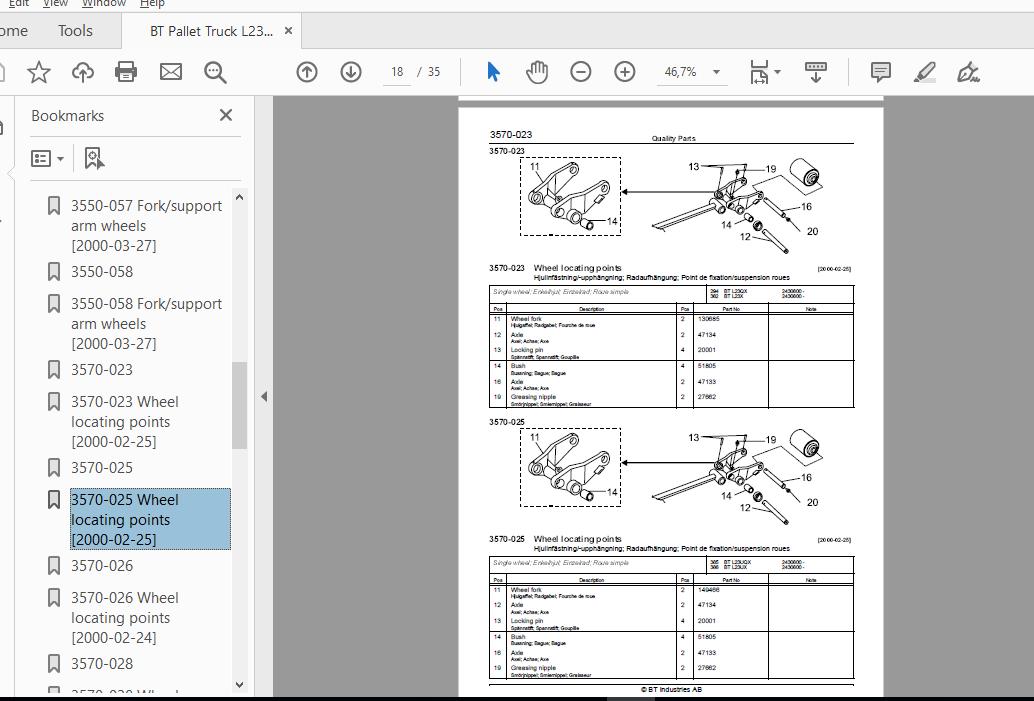Collapse the navigation pane with side arrow
The height and width of the screenshot is (701, 1034).
264,396
